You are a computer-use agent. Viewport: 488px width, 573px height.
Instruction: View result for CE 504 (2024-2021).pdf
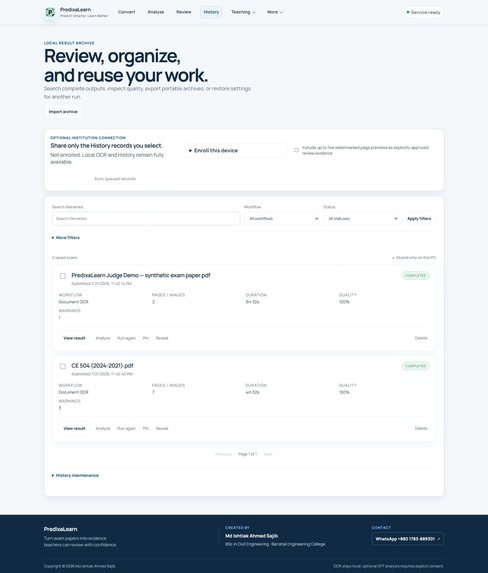(x=74, y=428)
